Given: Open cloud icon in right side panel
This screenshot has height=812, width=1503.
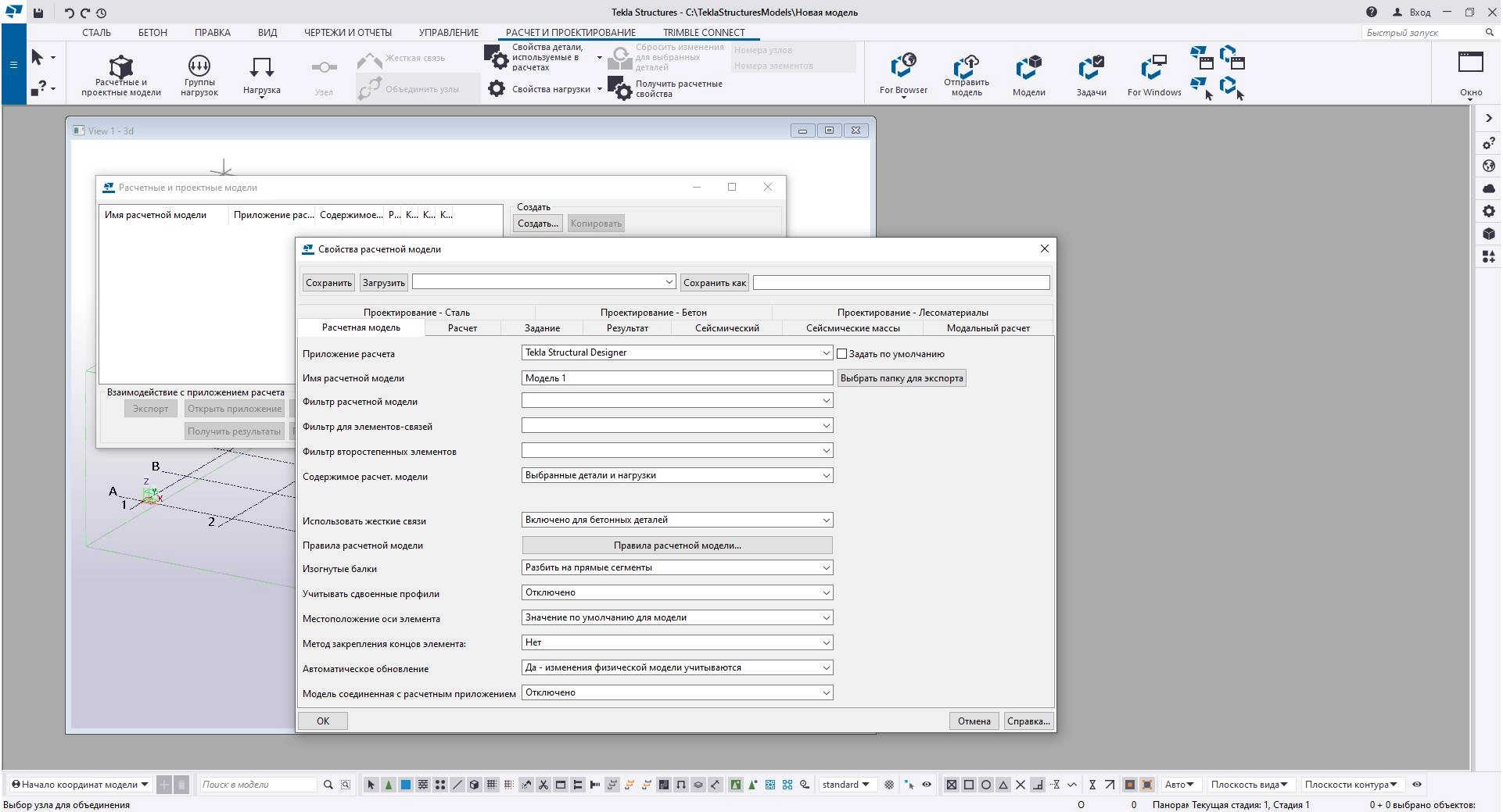Looking at the screenshot, I should tap(1488, 188).
